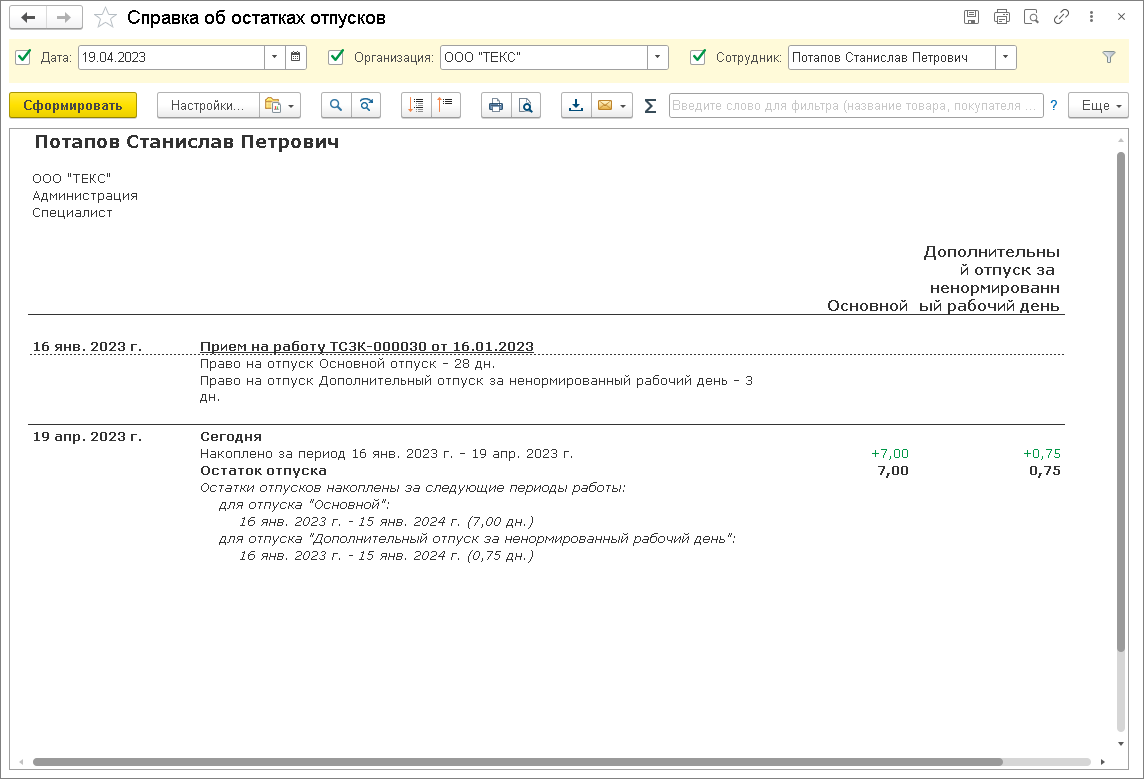1144x779 pixels.
Task: Click scroll right arrow of horizontal scrollbar
Action: click(x=1102, y=761)
